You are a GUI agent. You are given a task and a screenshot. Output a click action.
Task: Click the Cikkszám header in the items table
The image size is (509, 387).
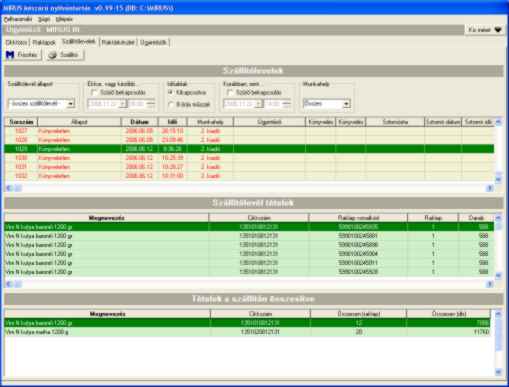click(x=259, y=218)
